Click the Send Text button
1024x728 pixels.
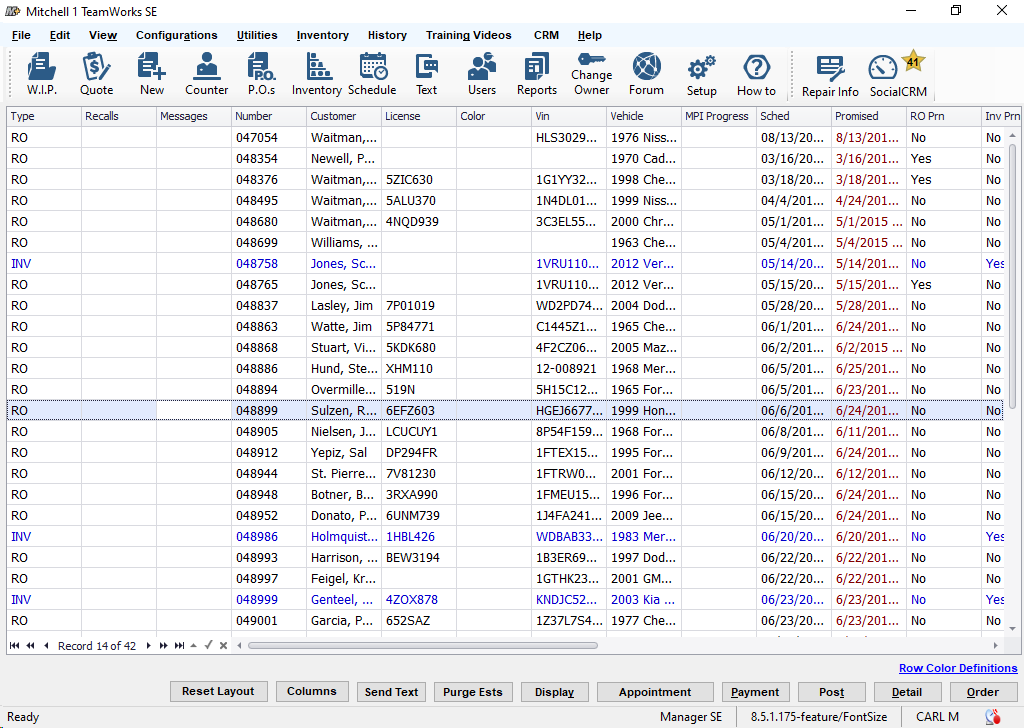click(391, 692)
